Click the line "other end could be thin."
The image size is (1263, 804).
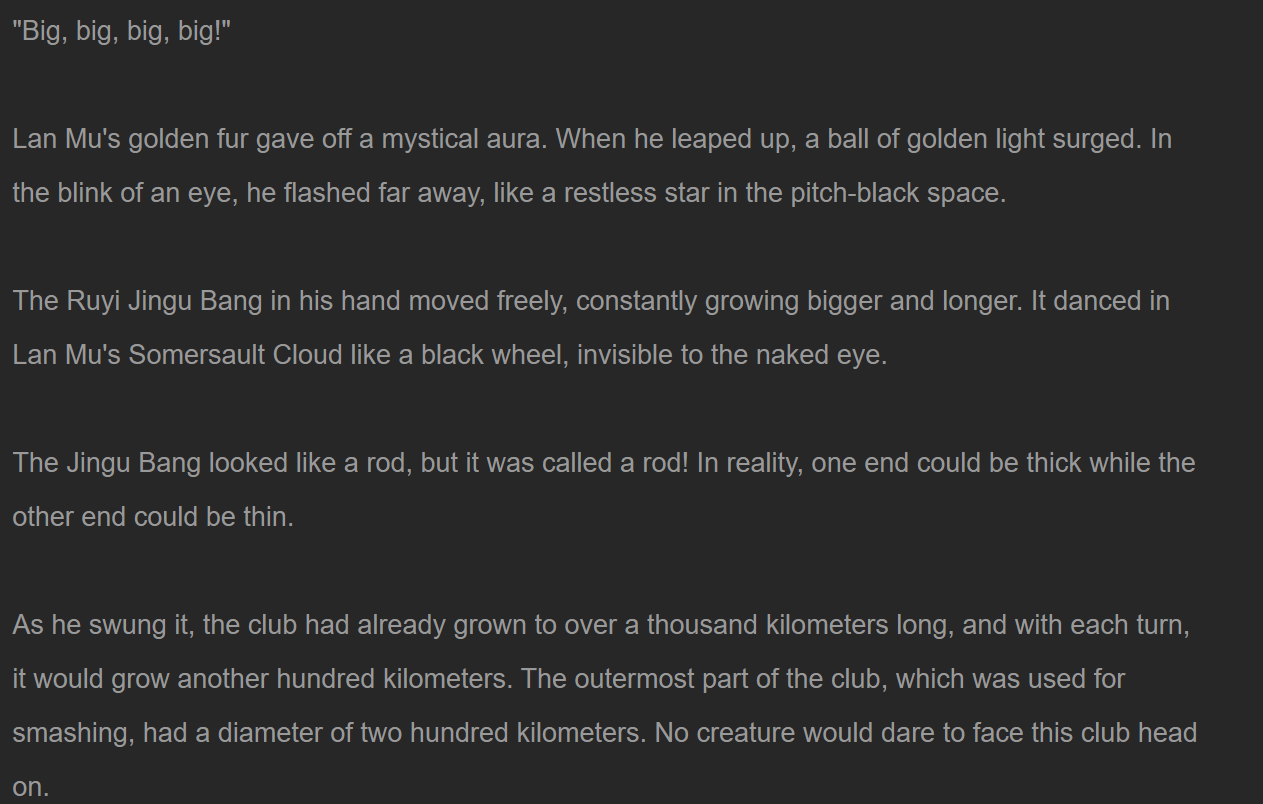point(153,517)
